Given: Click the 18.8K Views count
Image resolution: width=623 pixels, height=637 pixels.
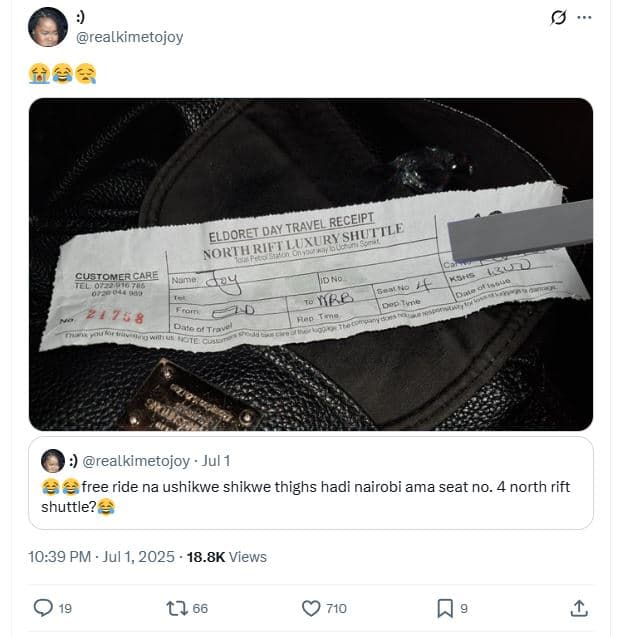Looking at the screenshot, I should 227,557.
